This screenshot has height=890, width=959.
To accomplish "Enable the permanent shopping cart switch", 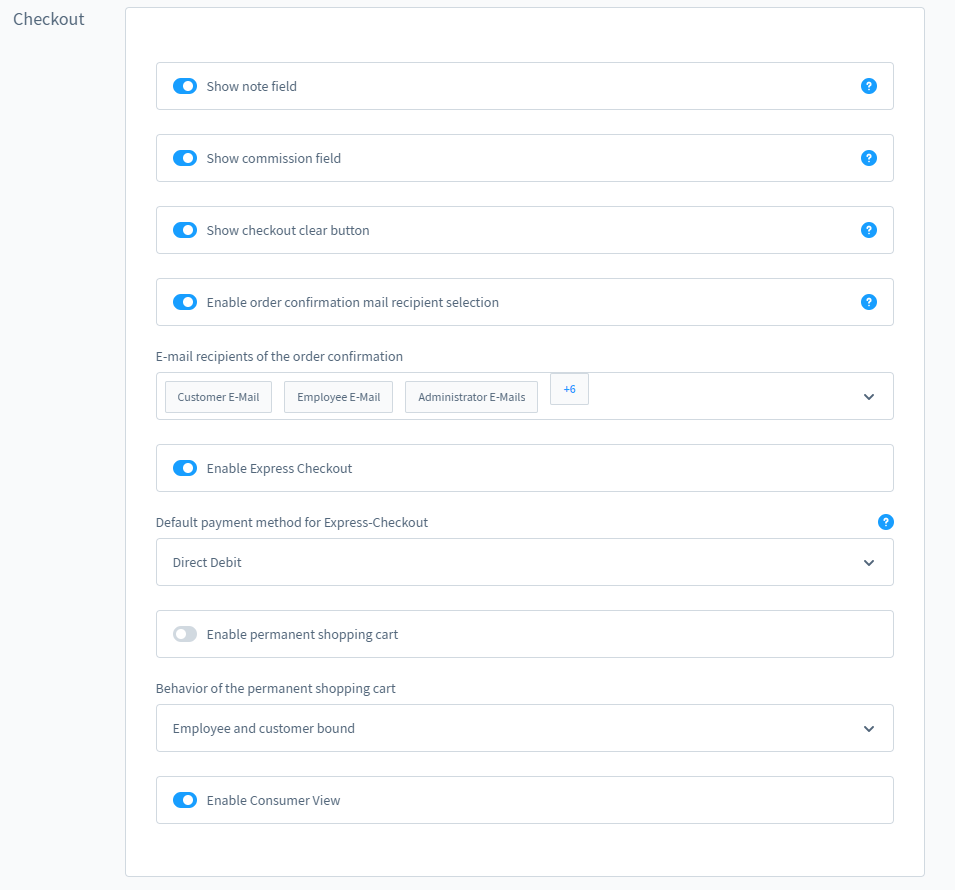I will pos(185,634).
